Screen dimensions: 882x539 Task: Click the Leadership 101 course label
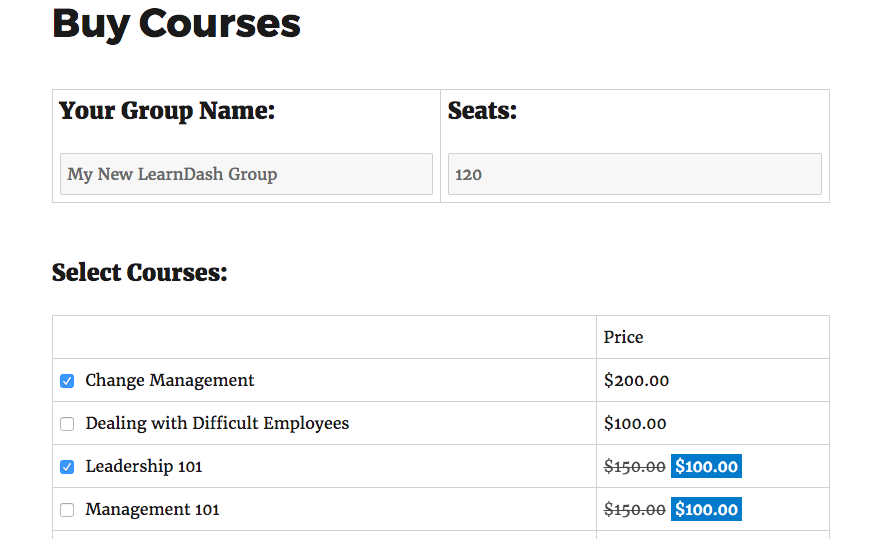(143, 466)
